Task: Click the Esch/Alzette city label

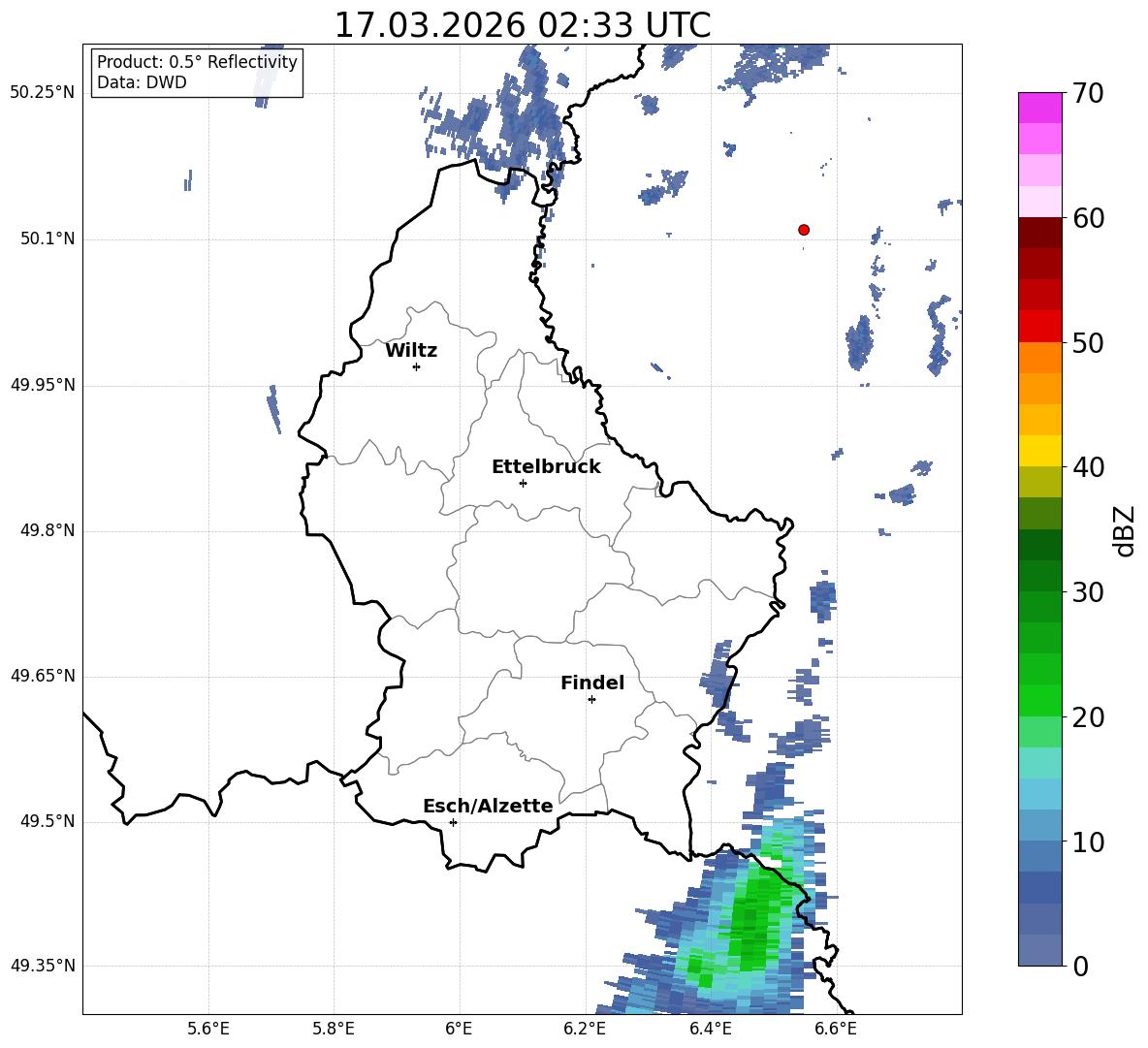Action: click(x=488, y=806)
